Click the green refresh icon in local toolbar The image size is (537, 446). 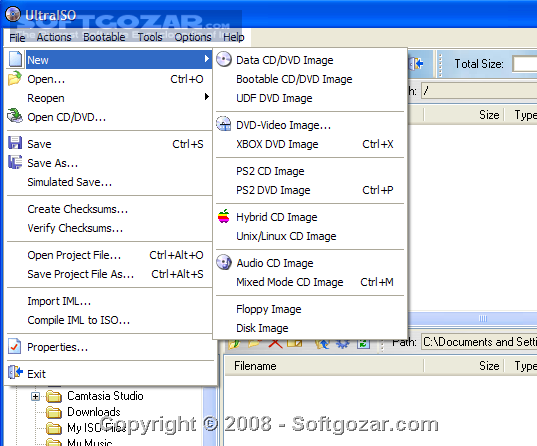point(363,344)
